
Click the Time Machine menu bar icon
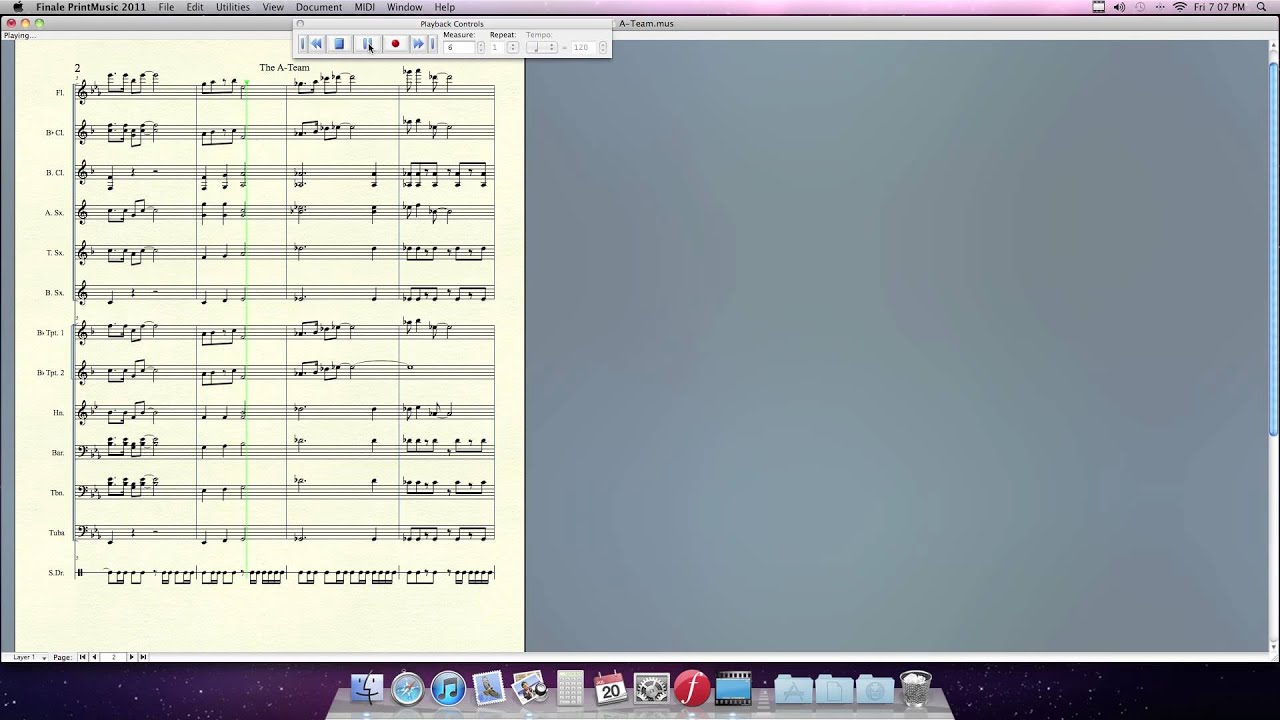tap(1140, 7)
